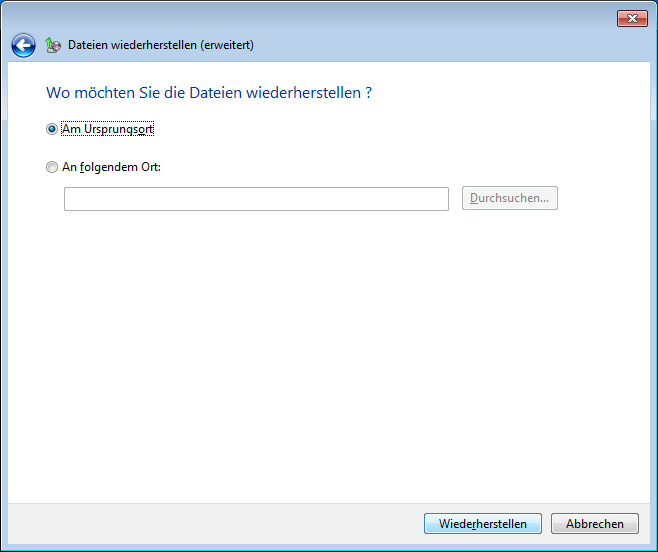Image resolution: width=658 pixels, height=552 pixels.
Task: Click the restore wizard icon beside title
Action: tap(53, 45)
